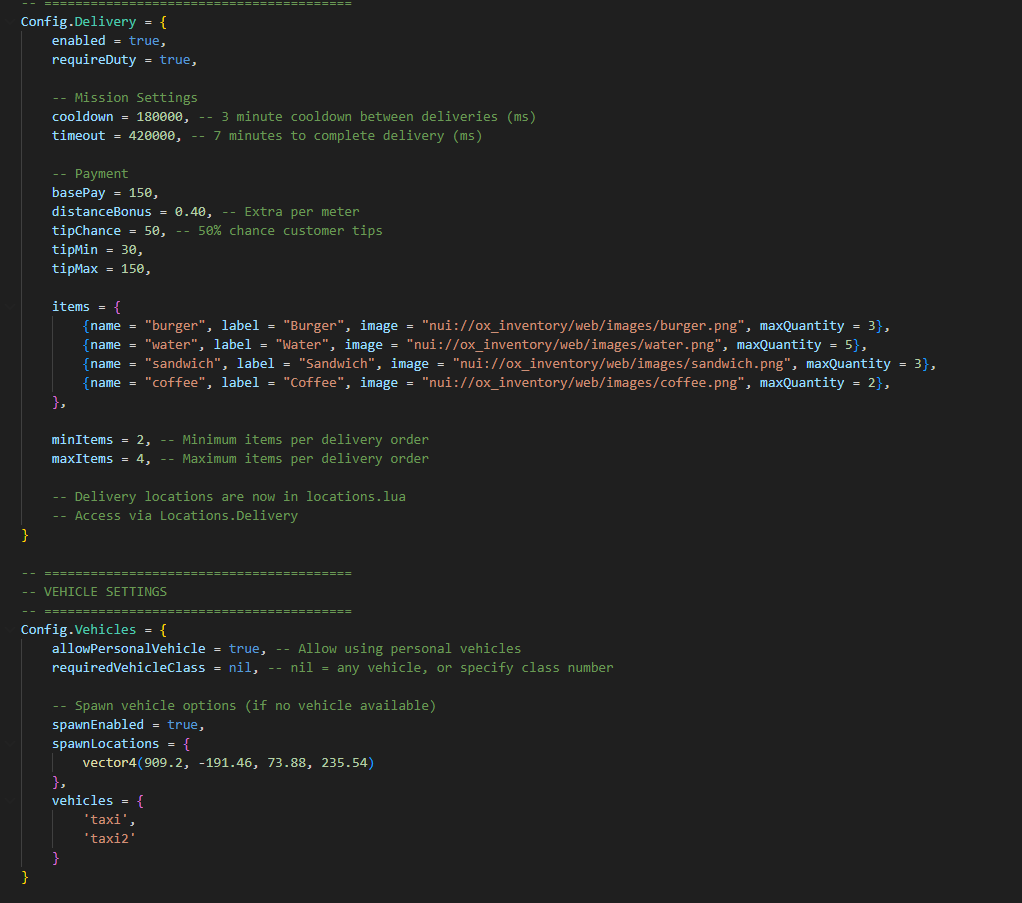
Task: Place cursor on basePay's value 150
Action: point(144,192)
